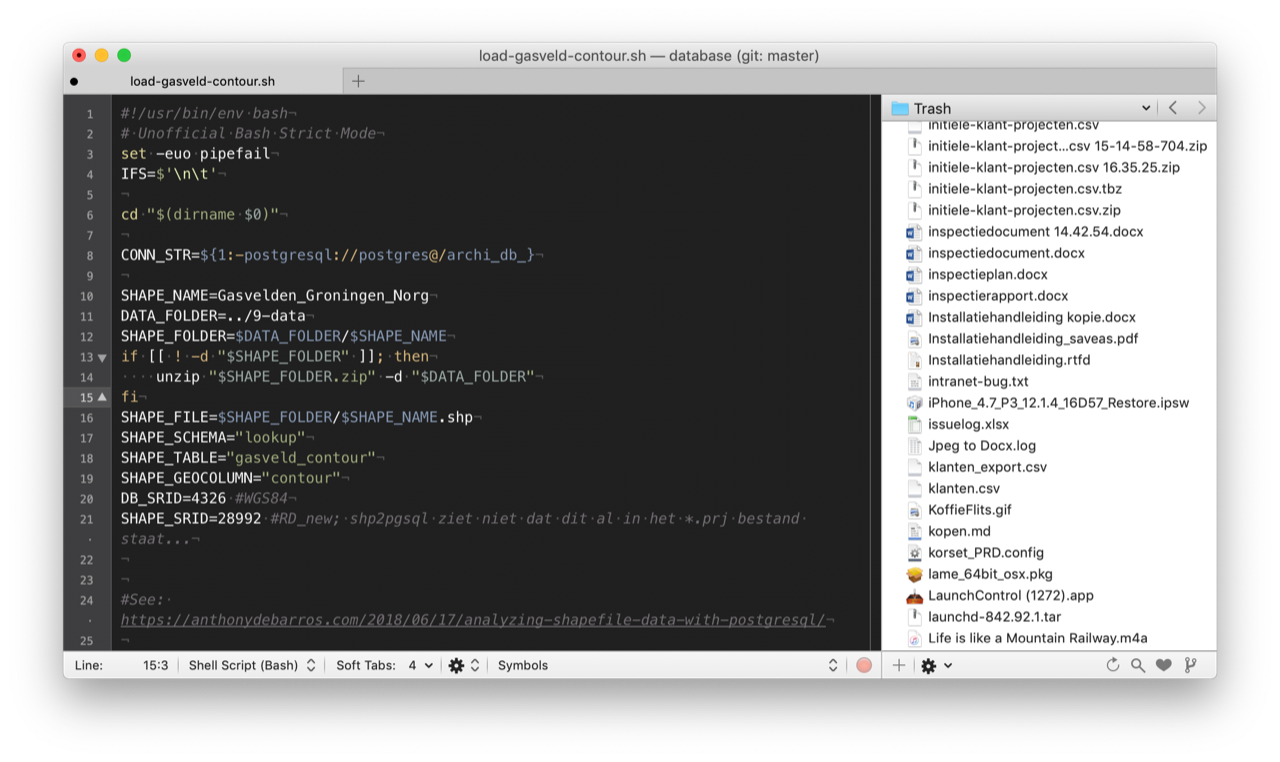Viewport: 1280px width, 762px height.
Task: Click the music icon for Life is like a Mountain Railway.m4a
Action: [914, 638]
